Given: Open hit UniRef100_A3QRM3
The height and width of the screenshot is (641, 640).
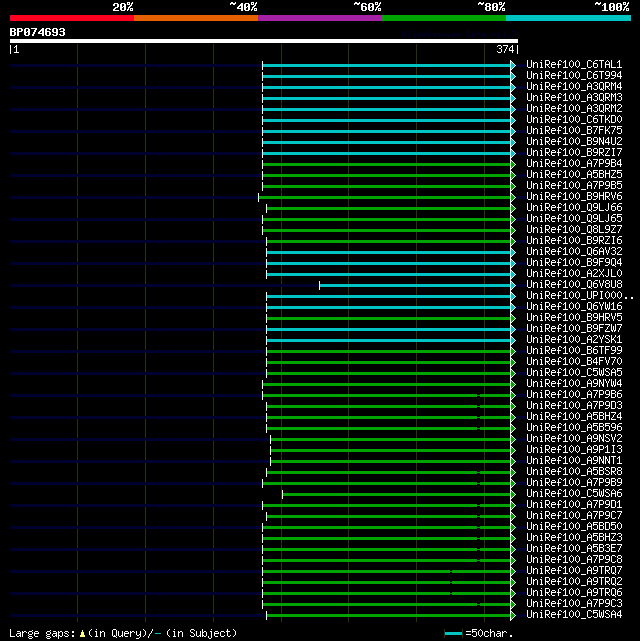Looking at the screenshot, I should [574, 98].
